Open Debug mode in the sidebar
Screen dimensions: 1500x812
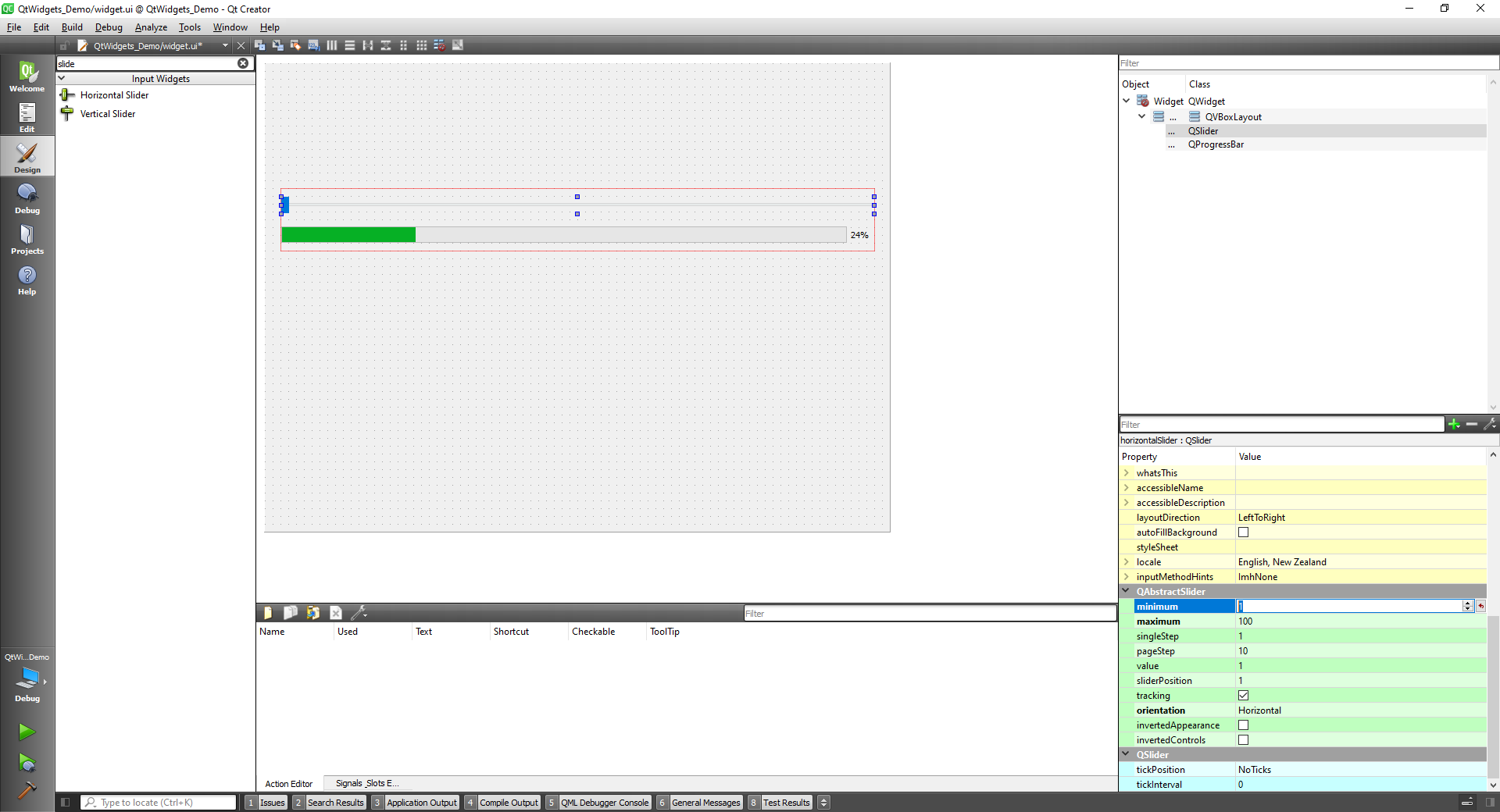click(27, 198)
